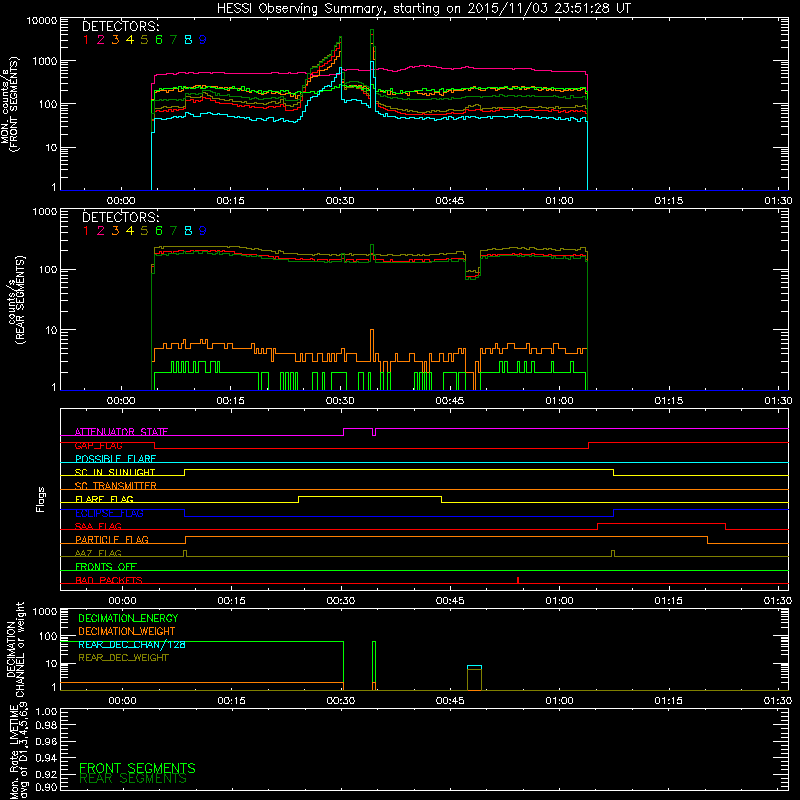The width and height of the screenshot is (800, 800).
Task: Click the FLARE_FLAG label
Action: pos(104,499)
